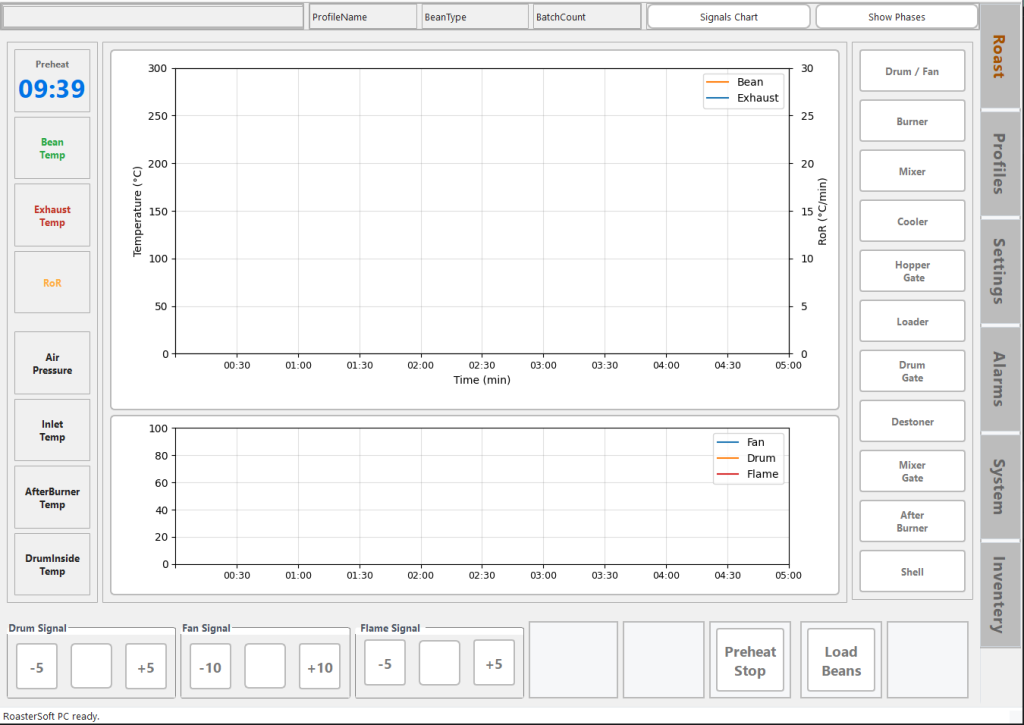
Task: Increase Flame Signal by 5
Action: point(494,663)
